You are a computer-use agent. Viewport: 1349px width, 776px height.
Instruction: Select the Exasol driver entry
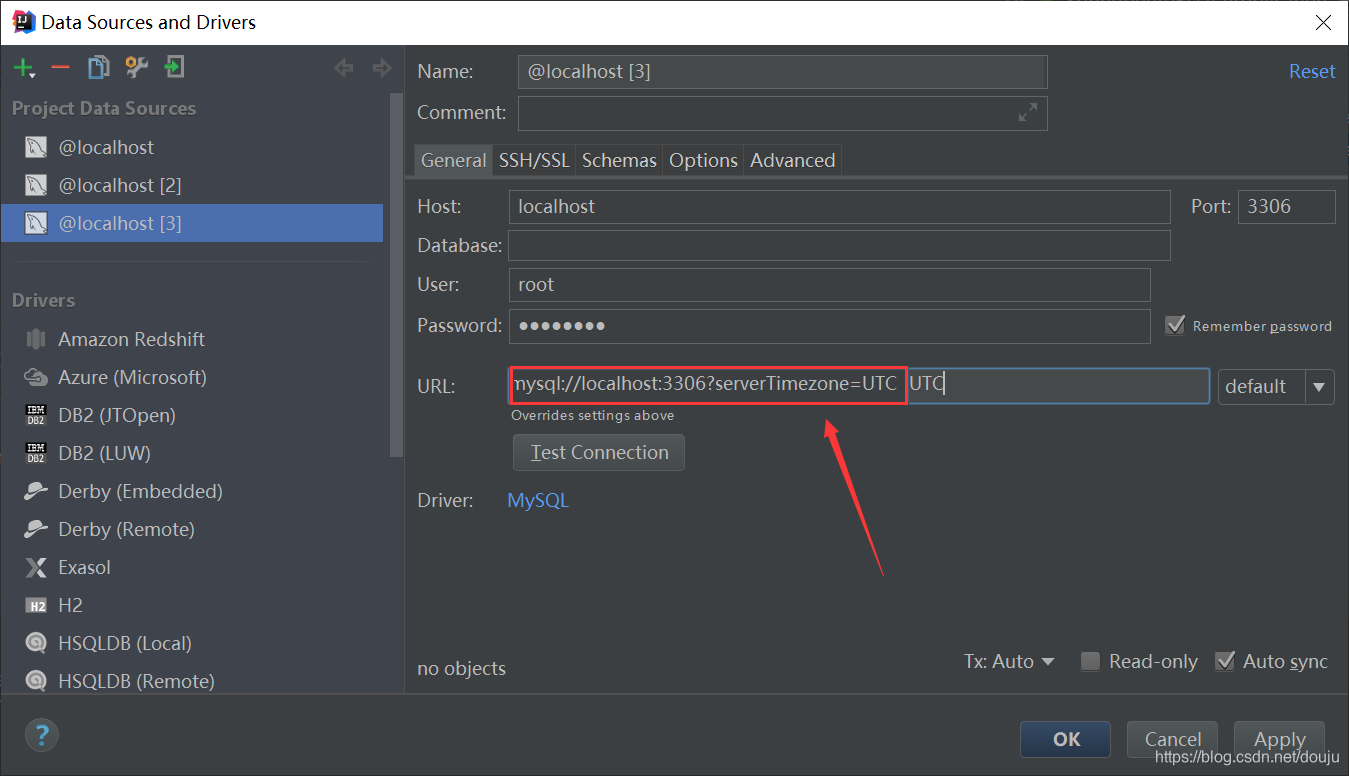point(192,567)
